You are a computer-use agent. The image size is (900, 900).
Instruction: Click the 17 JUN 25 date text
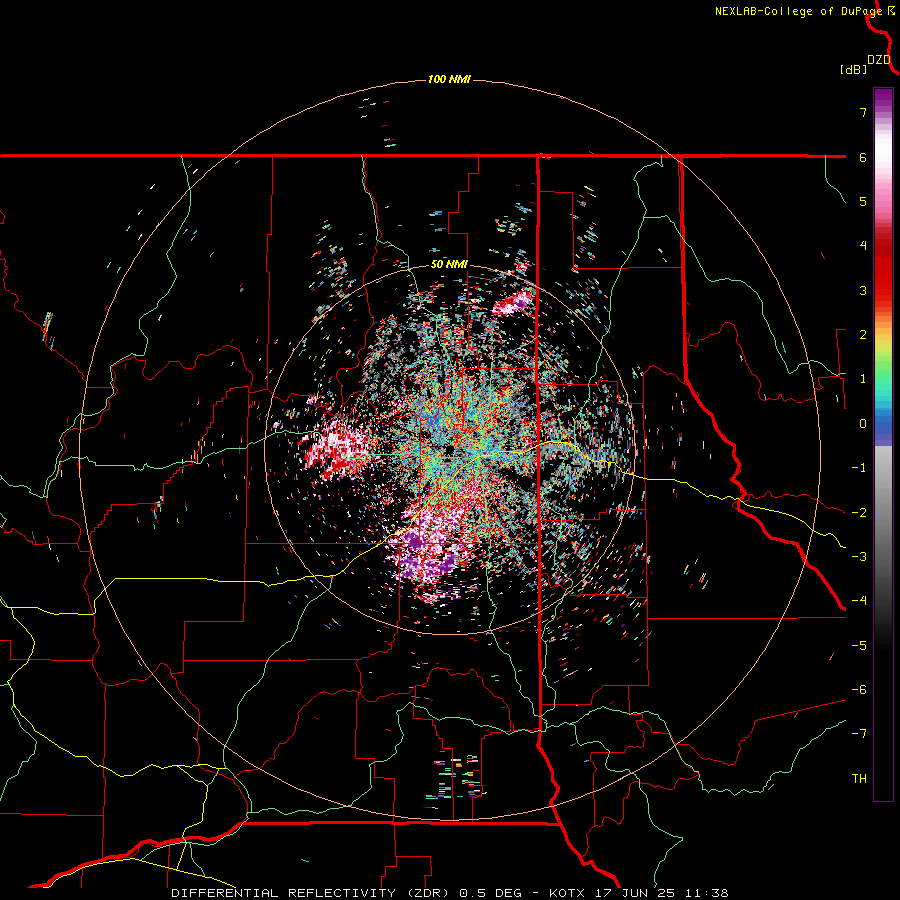633,893
